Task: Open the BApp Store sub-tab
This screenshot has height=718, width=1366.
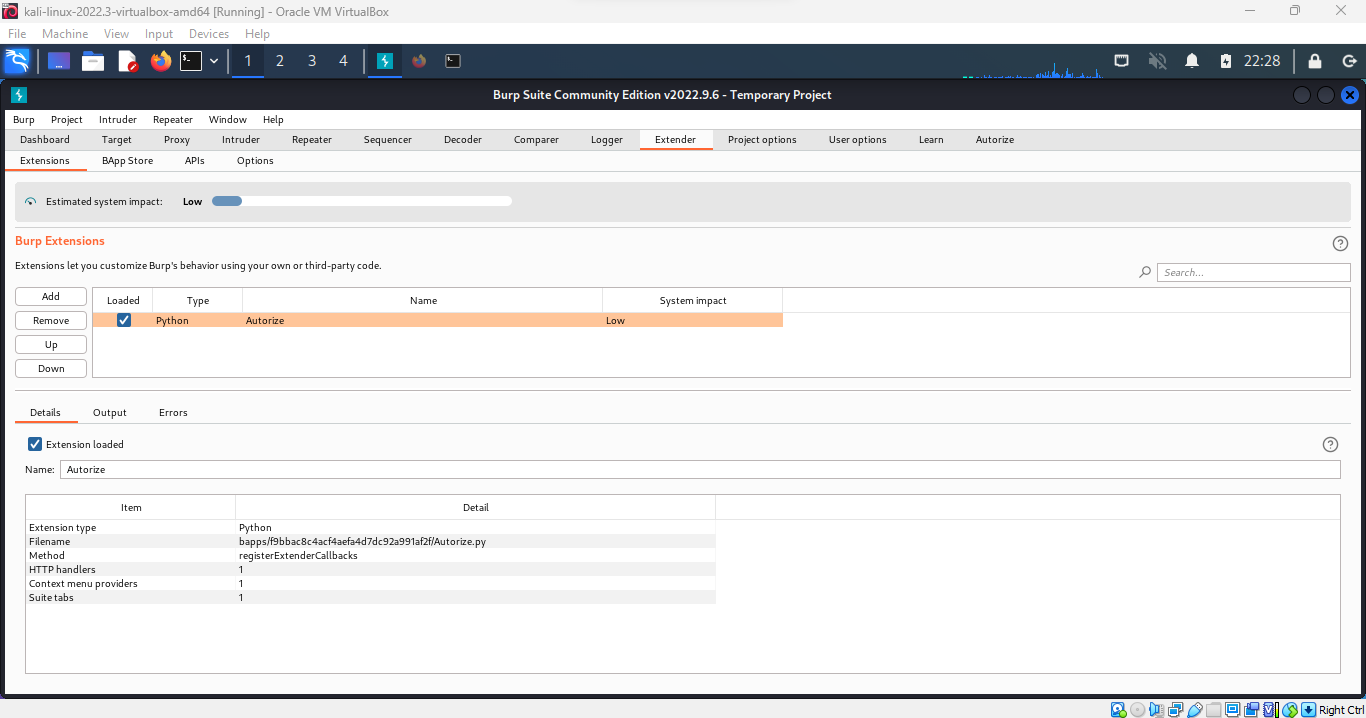Action: point(128,161)
